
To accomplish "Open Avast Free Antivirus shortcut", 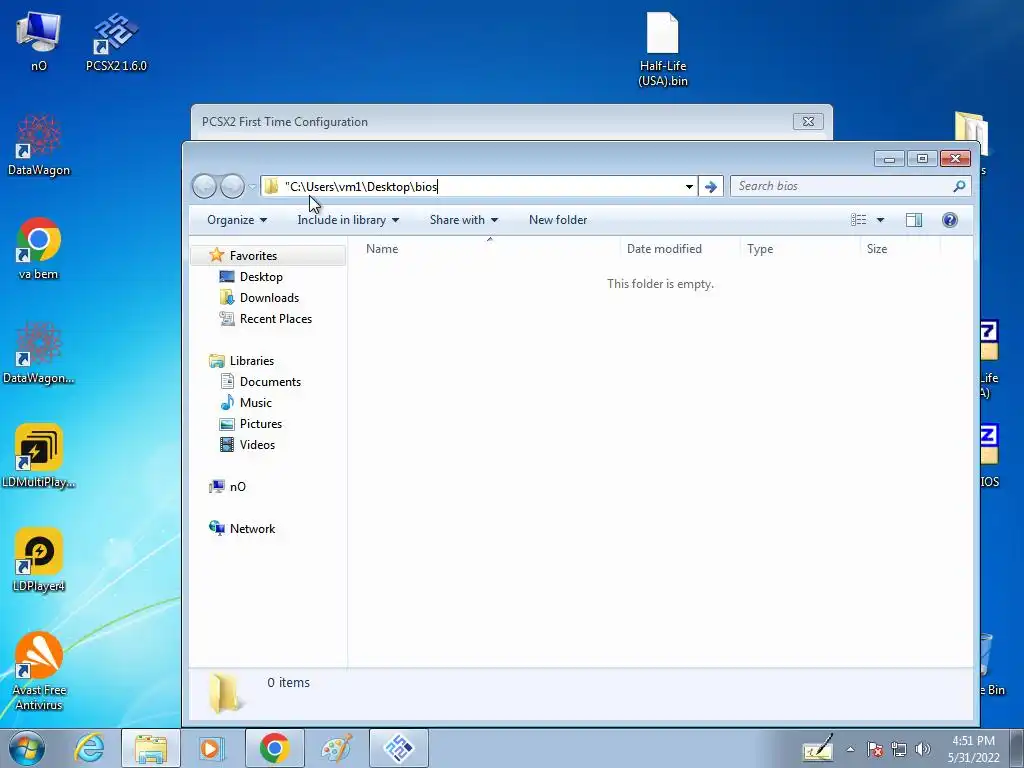I will 39,671.
